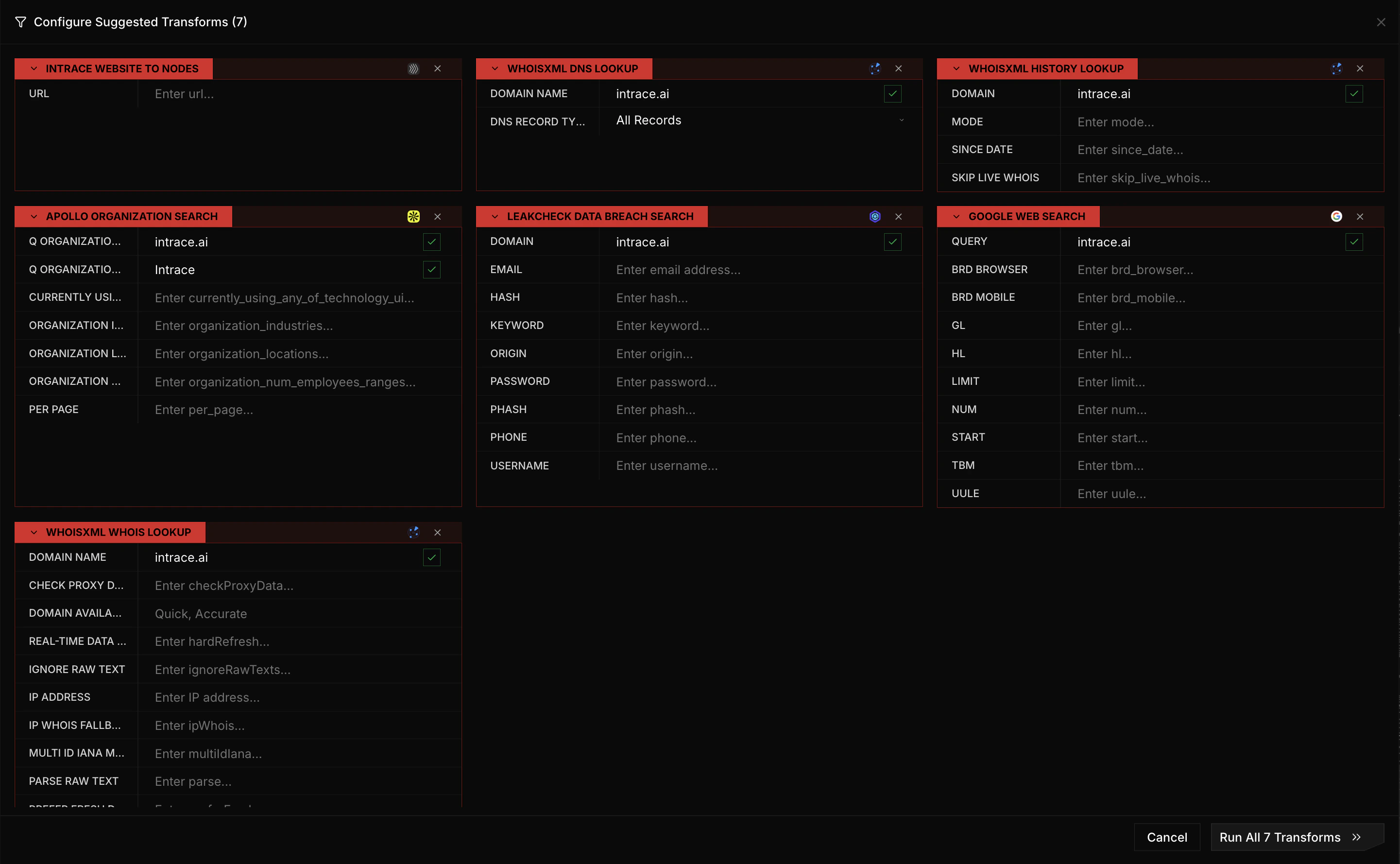Toggle checkbox for Whois Lookup domain name intrace.ai
Viewport: 1400px width, 864px height.
click(x=432, y=557)
